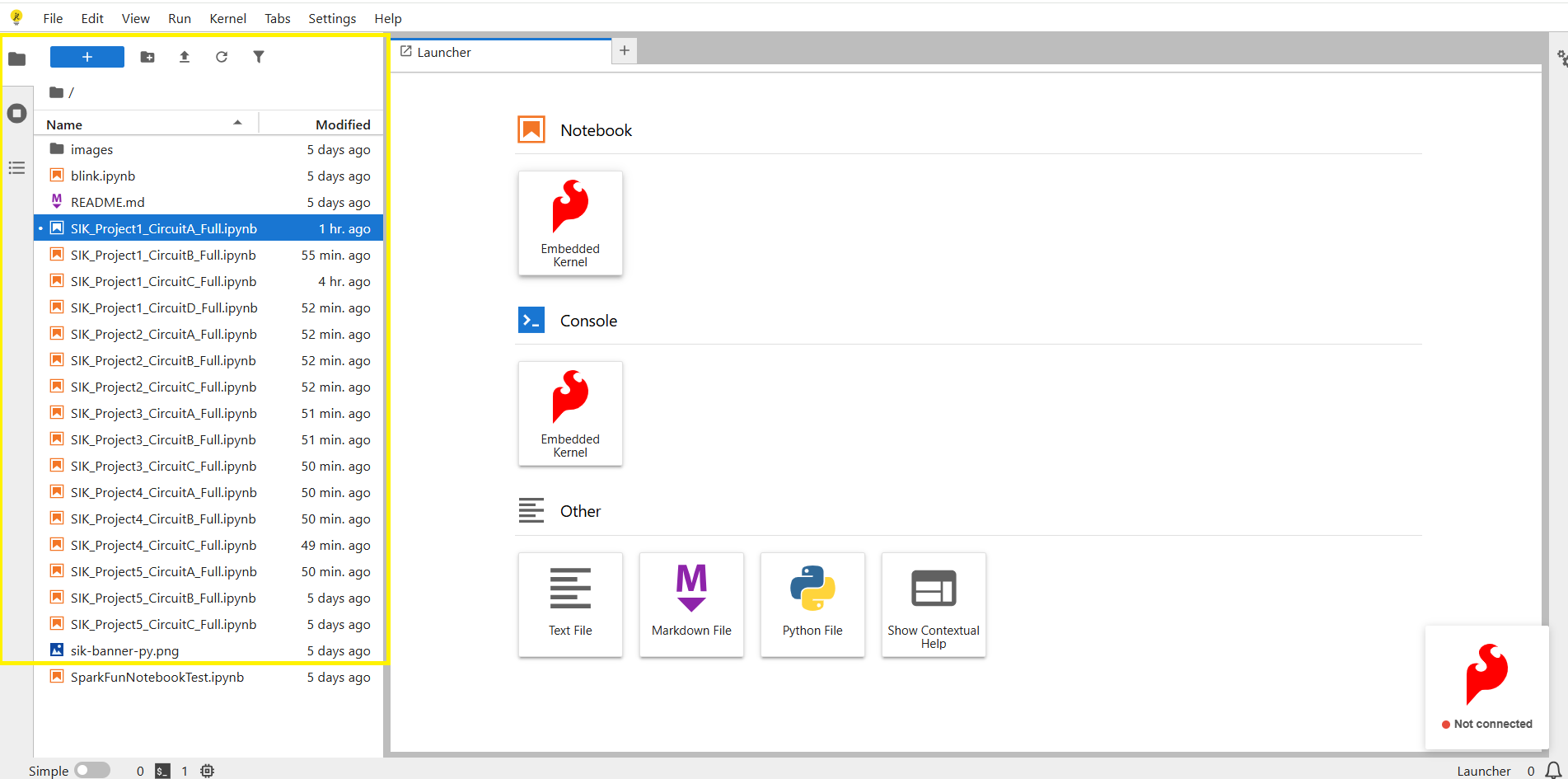The height and width of the screenshot is (779, 1568).
Task: Launch Embedded Kernel notebook
Action: (570, 223)
